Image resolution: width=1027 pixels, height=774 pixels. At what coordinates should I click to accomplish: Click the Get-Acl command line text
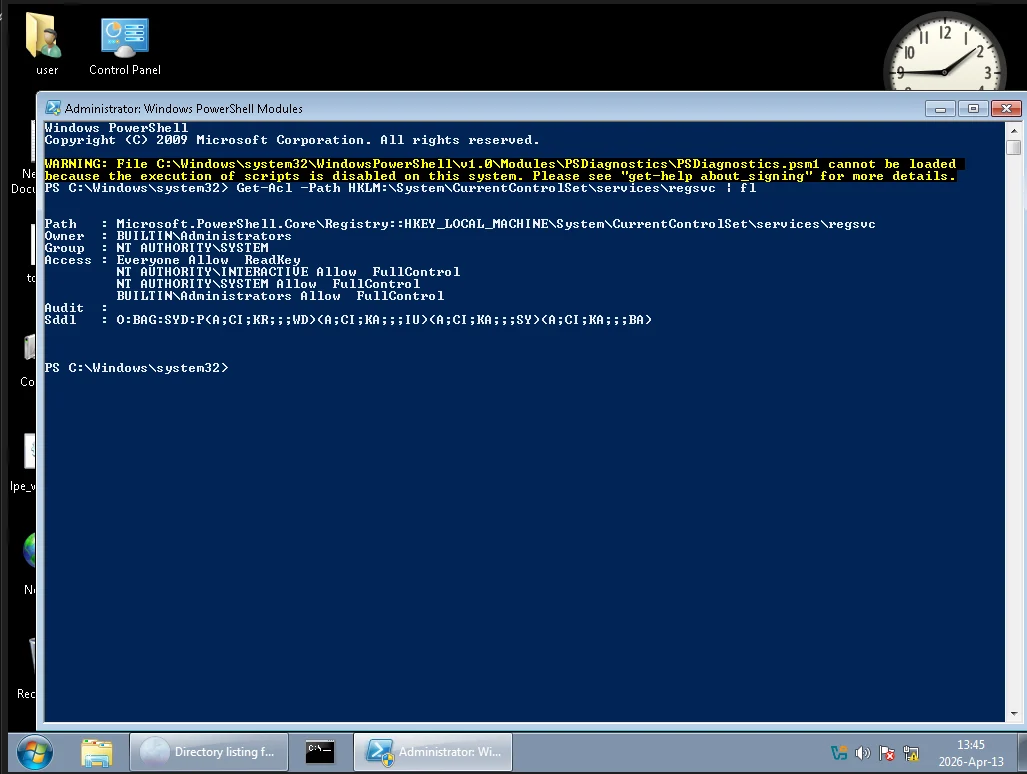[x=496, y=189]
